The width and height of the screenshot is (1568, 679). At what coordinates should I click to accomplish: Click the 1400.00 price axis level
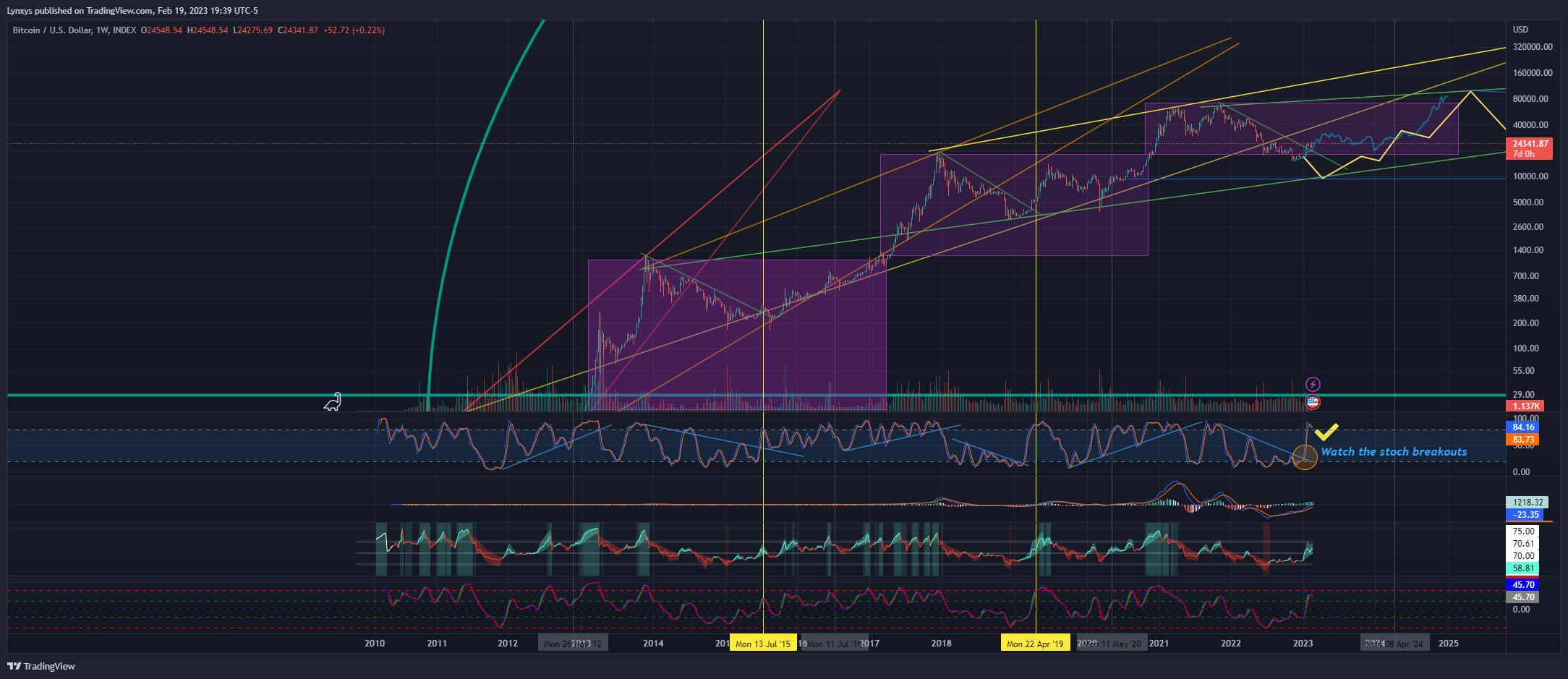[1528, 250]
